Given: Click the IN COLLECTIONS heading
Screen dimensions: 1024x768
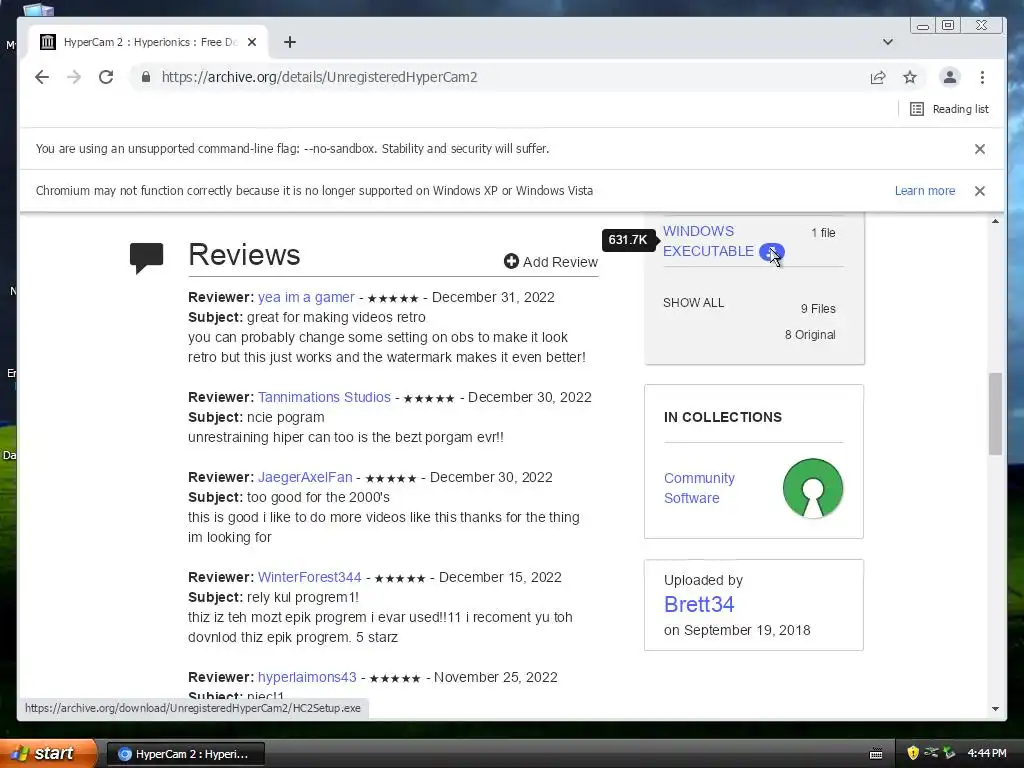Looking at the screenshot, I should click(722, 417).
